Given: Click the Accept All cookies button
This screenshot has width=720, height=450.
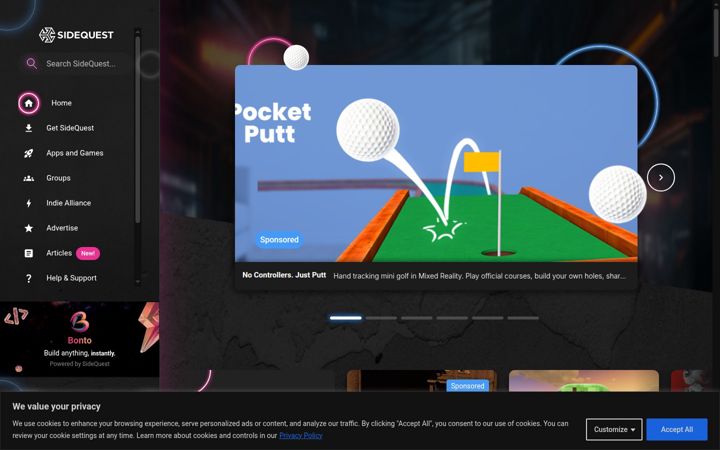Looking at the screenshot, I should coord(677,430).
